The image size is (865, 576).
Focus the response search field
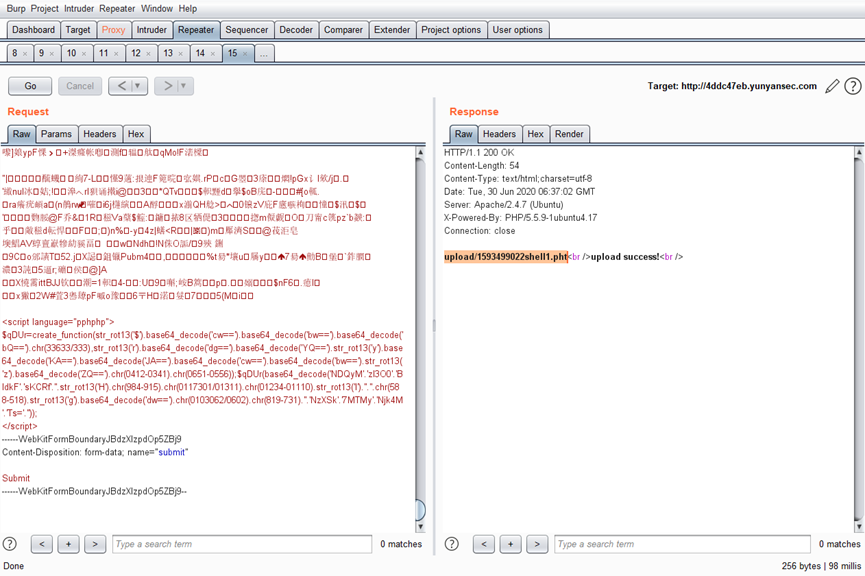click(682, 544)
